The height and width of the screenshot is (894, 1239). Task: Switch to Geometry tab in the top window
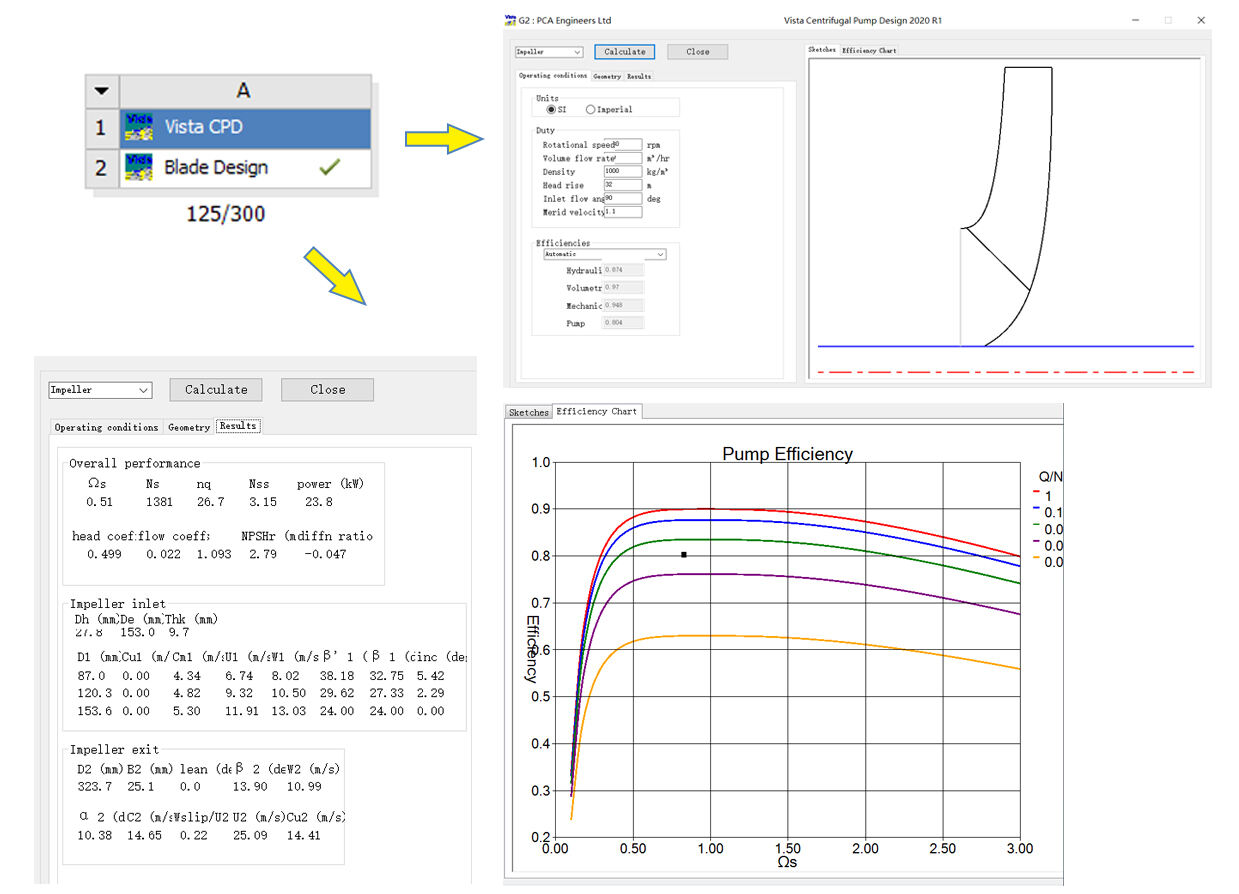point(606,76)
